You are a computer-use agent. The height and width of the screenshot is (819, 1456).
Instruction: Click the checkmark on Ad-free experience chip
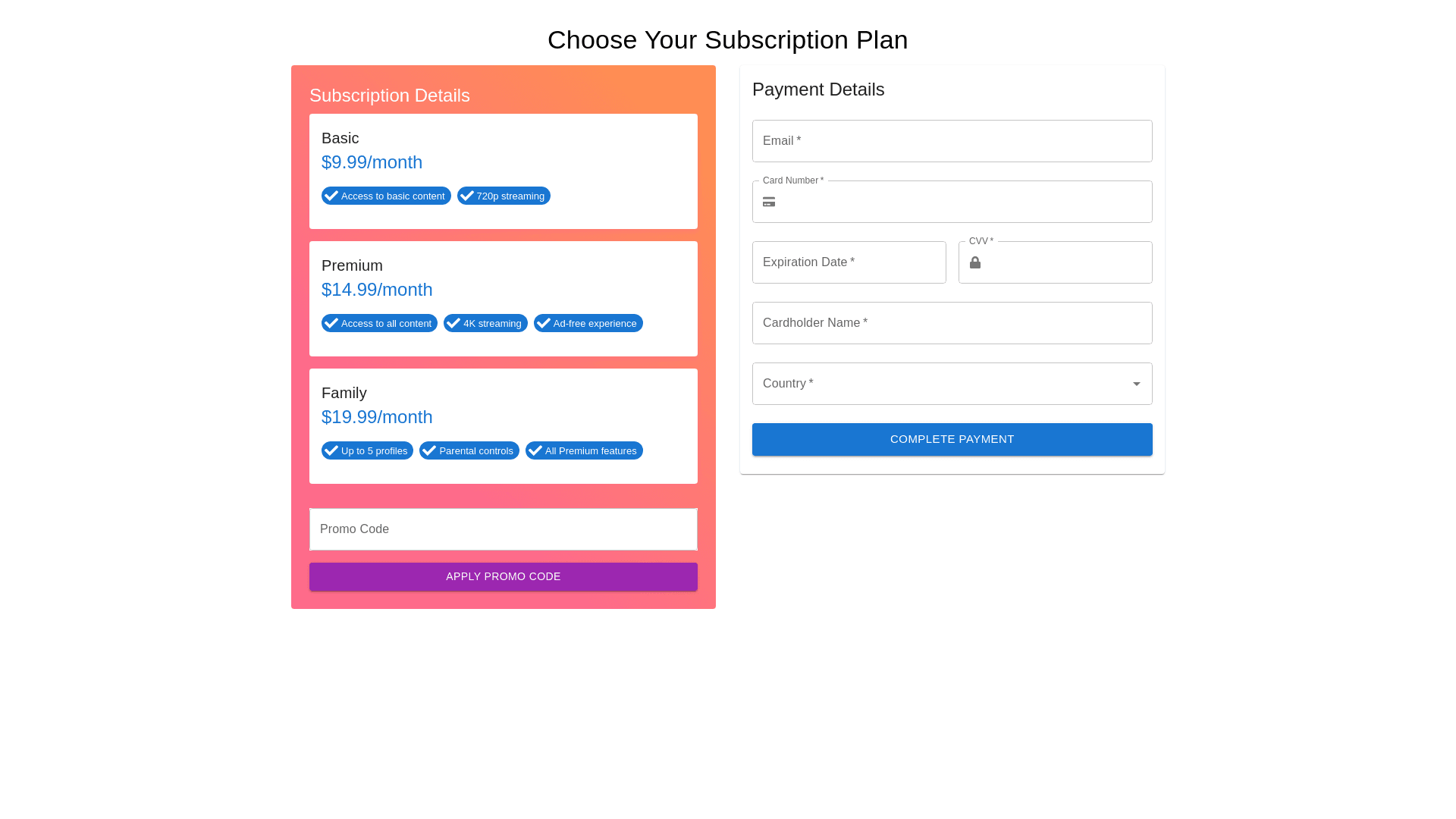point(544,323)
